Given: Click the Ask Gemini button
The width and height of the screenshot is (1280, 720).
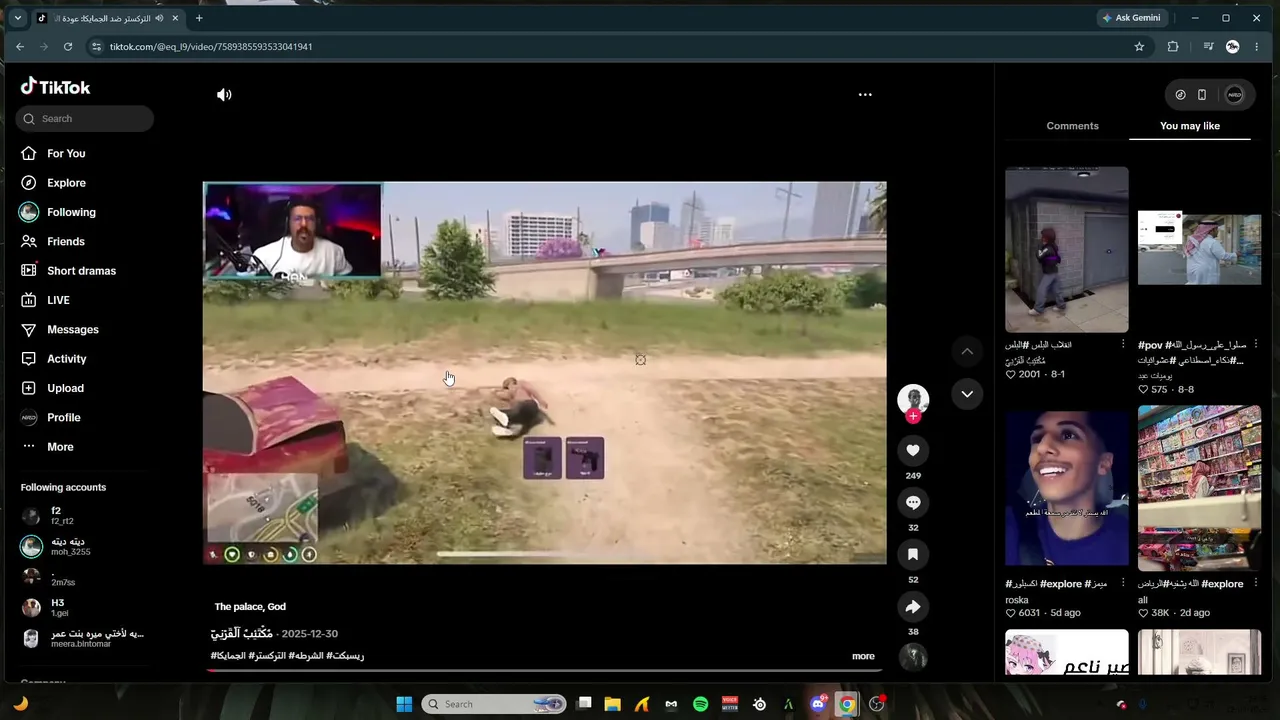Looking at the screenshot, I should tap(1131, 18).
